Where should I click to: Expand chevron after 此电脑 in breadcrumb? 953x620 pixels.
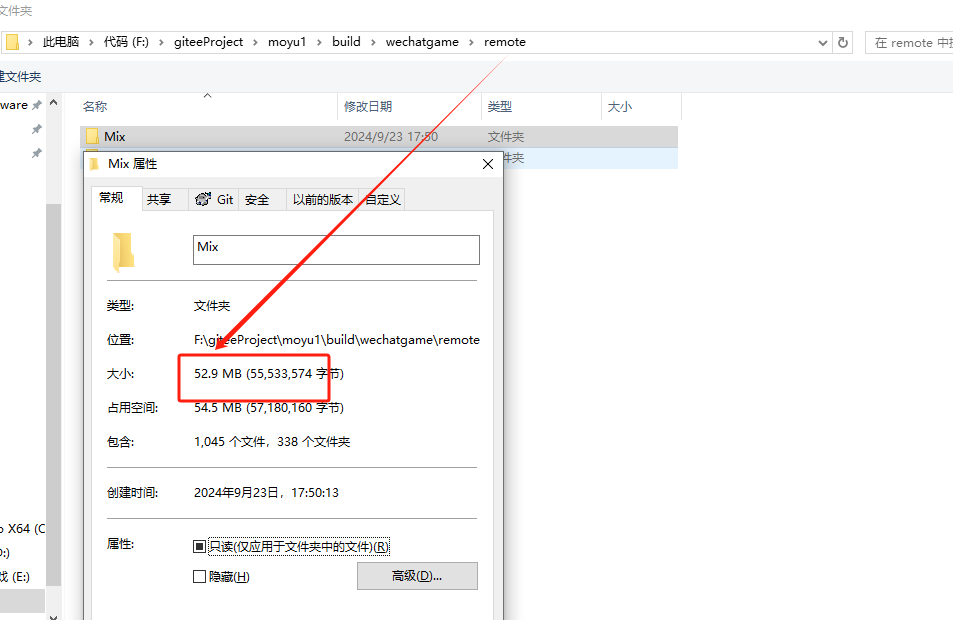(91, 43)
